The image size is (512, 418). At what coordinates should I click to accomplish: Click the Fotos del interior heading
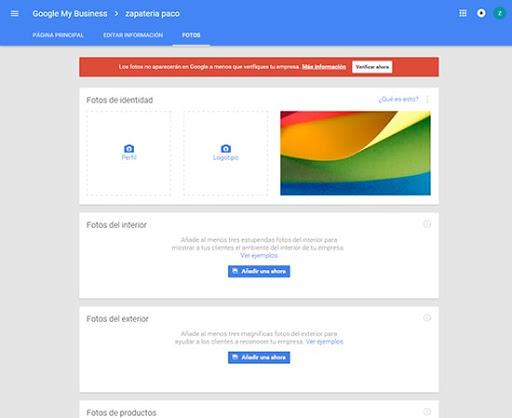point(117,225)
